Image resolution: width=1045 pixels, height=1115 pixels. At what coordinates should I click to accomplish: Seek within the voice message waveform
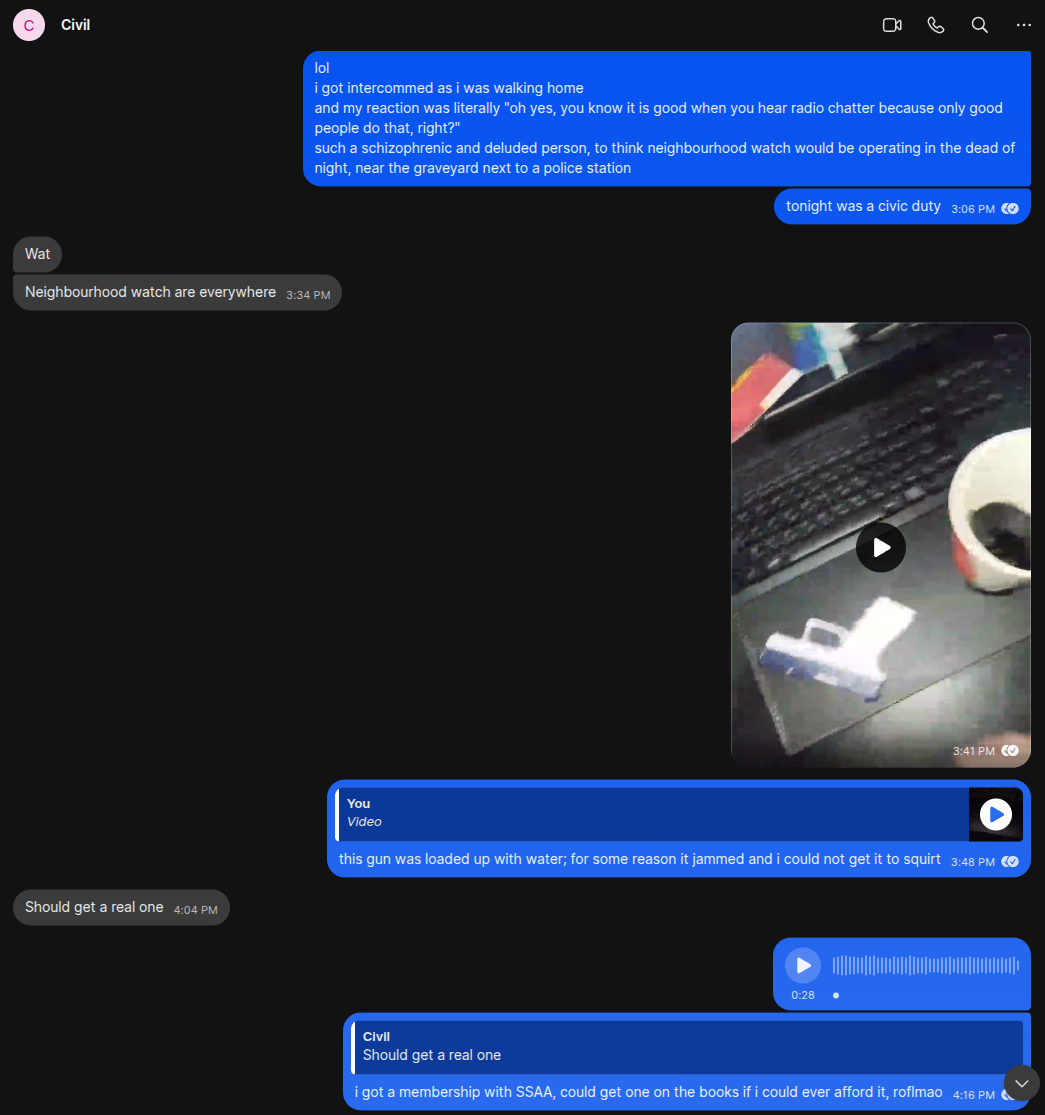926,965
